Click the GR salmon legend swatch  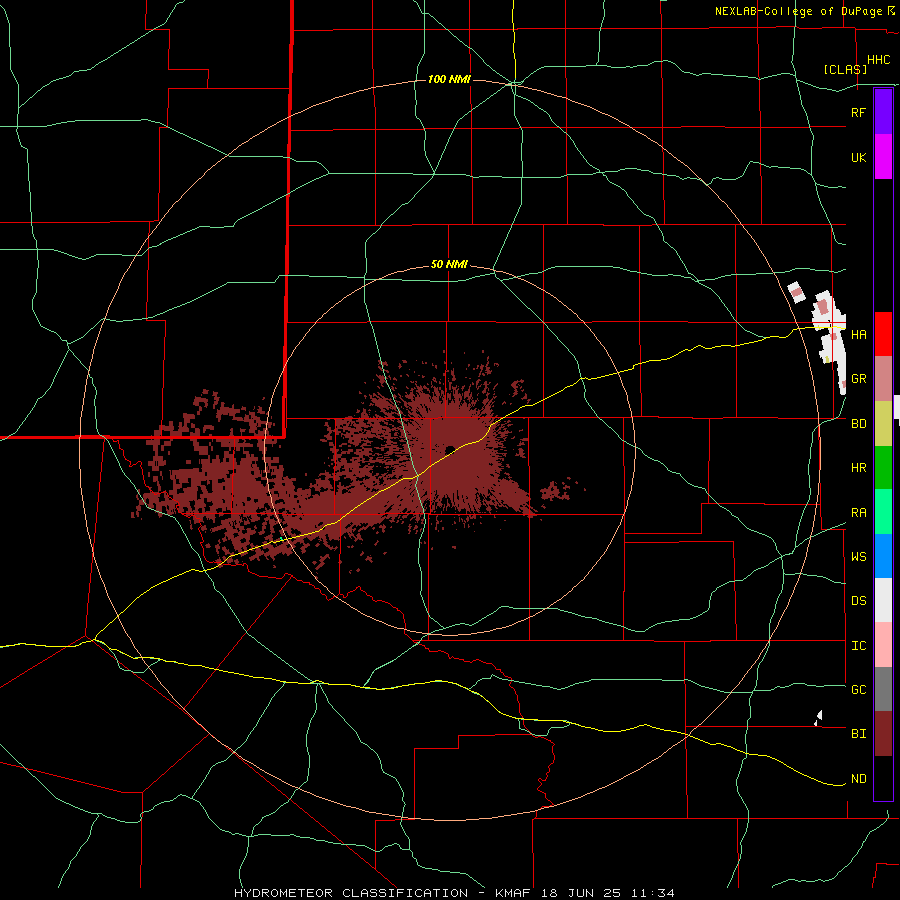coord(883,379)
